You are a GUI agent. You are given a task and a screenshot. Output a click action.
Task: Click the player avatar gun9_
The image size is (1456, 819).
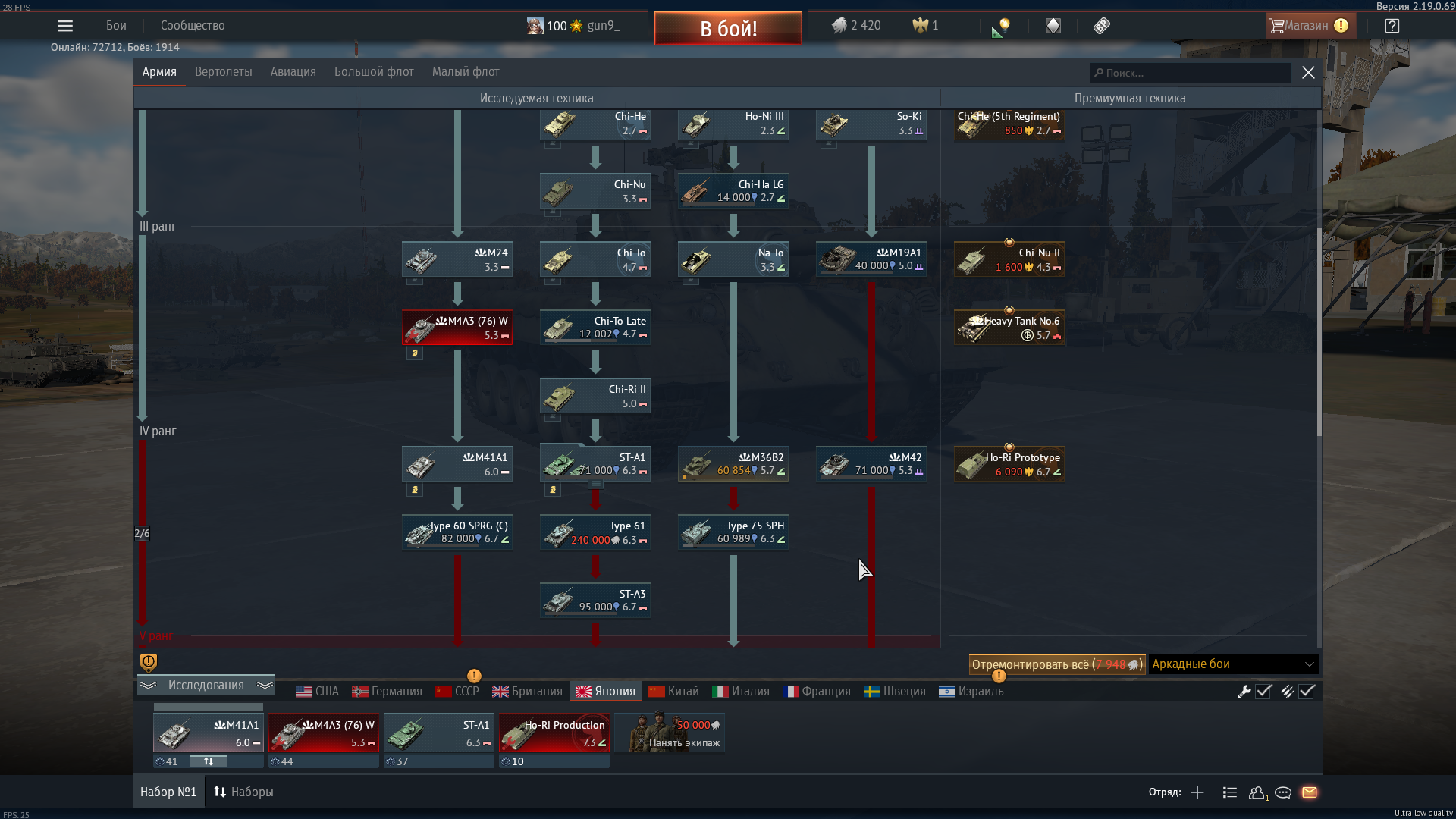click(x=535, y=26)
